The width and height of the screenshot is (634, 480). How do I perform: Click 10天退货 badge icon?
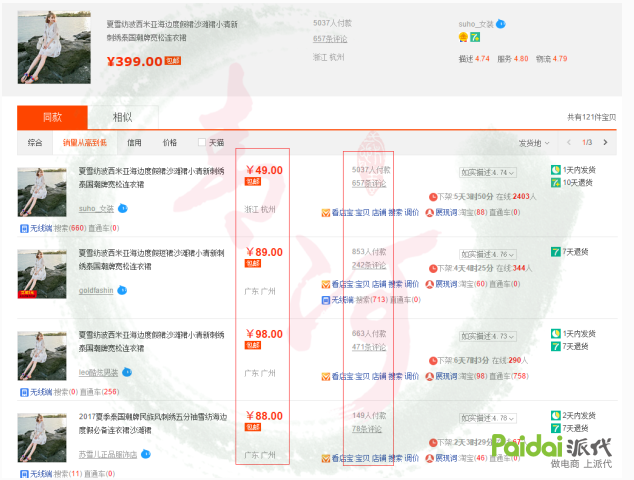pyautogui.click(x=556, y=183)
